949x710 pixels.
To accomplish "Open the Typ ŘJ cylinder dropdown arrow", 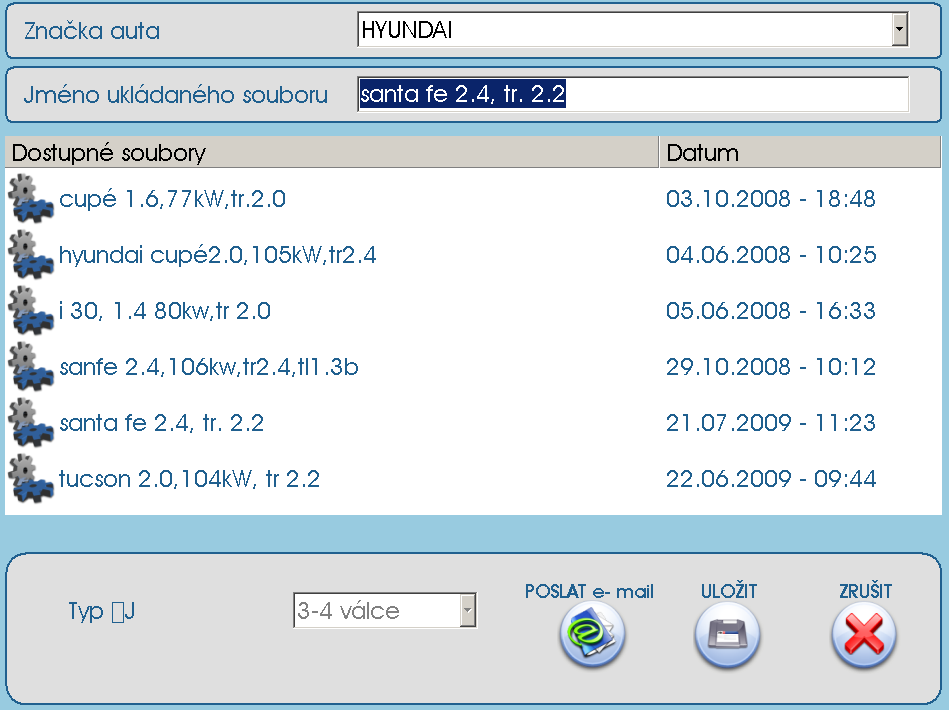I will click(x=467, y=610).
